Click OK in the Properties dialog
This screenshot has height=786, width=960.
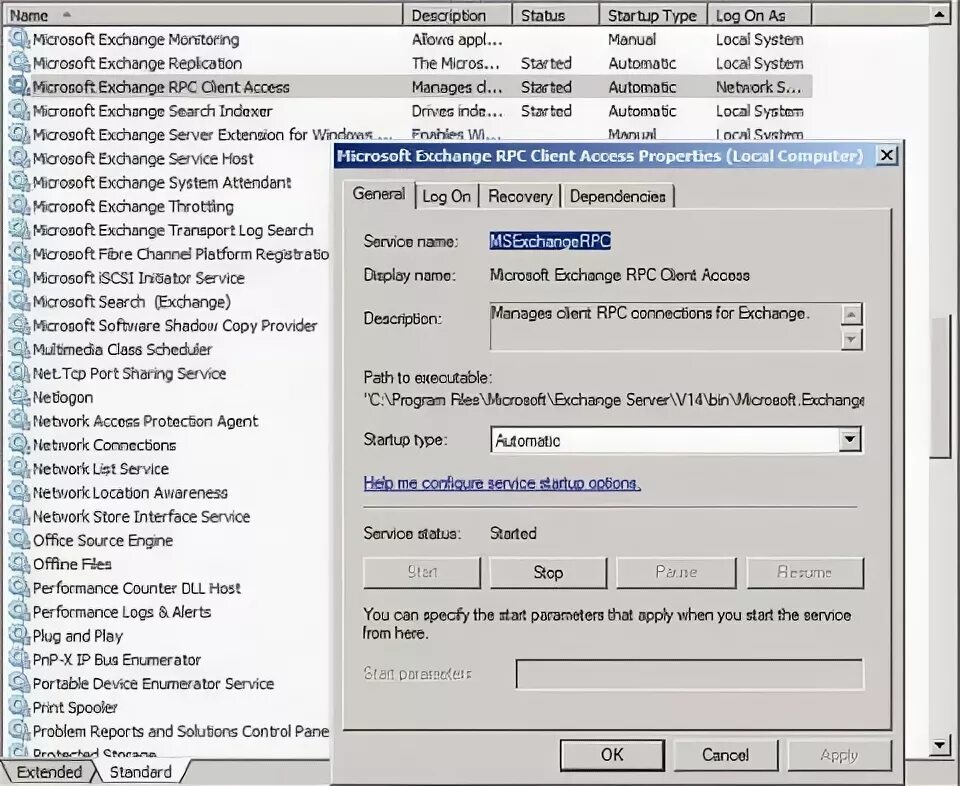click(x=612, y=755)
